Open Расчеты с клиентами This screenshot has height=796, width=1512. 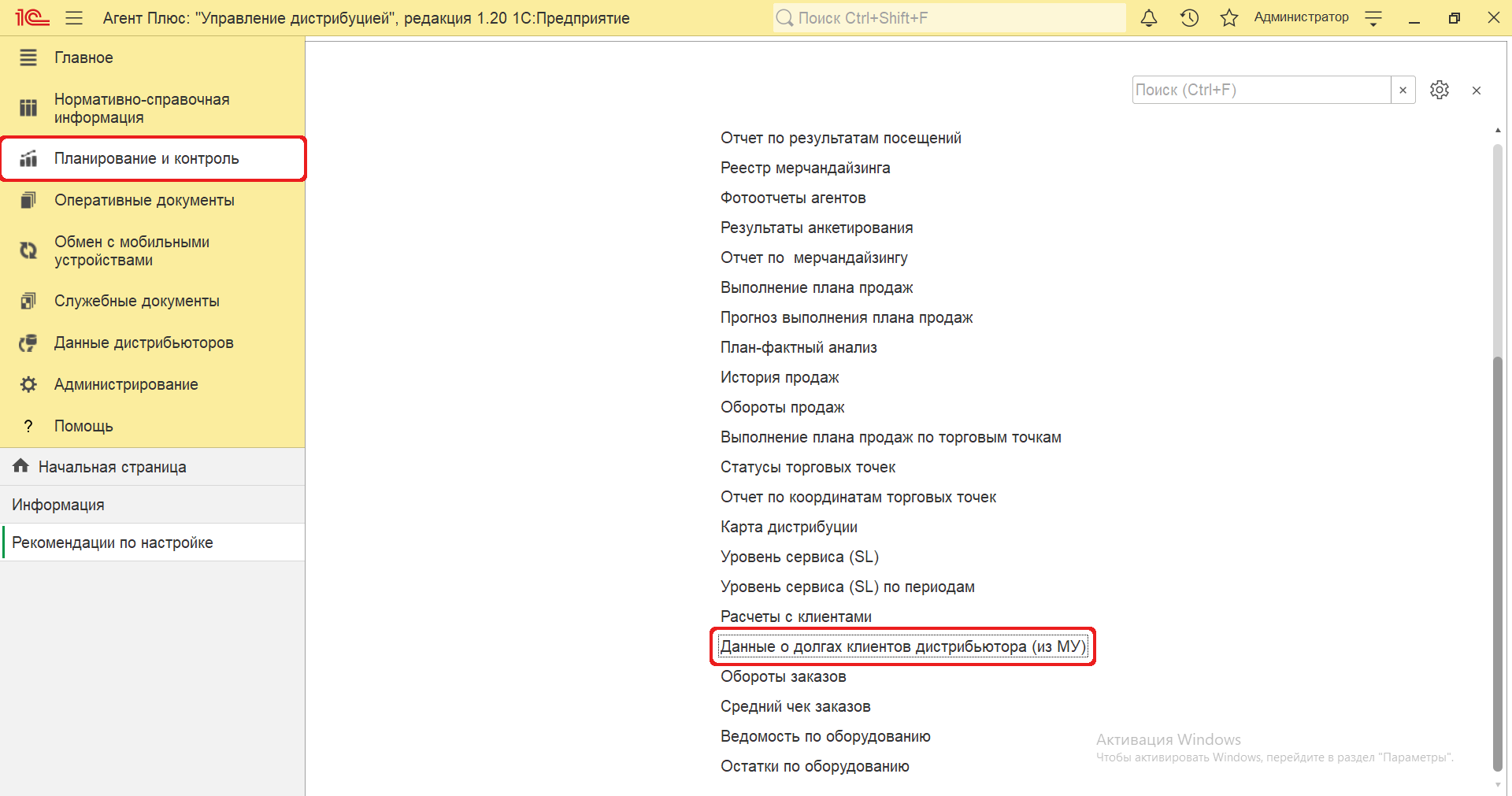tap(796, 616)
